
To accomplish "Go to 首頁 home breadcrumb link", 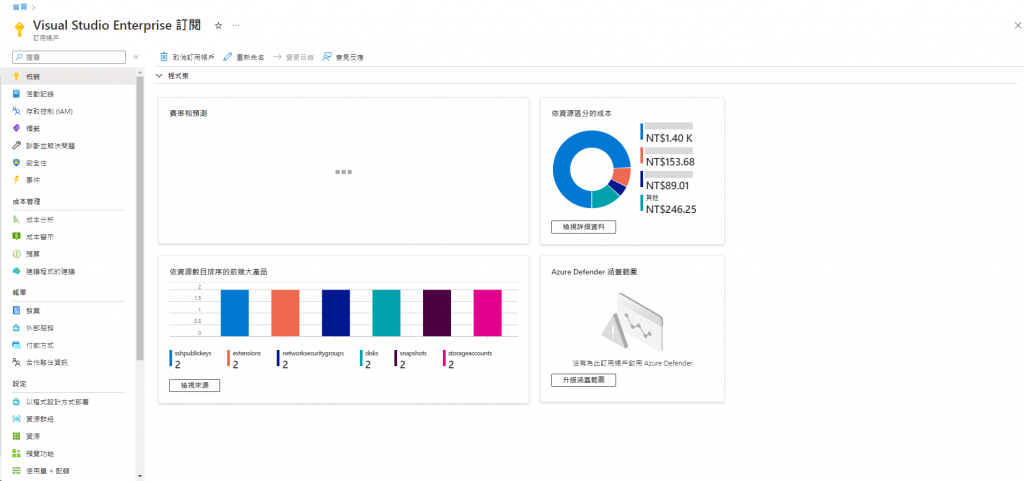I will pyautogui.click(x=20, y=7).
